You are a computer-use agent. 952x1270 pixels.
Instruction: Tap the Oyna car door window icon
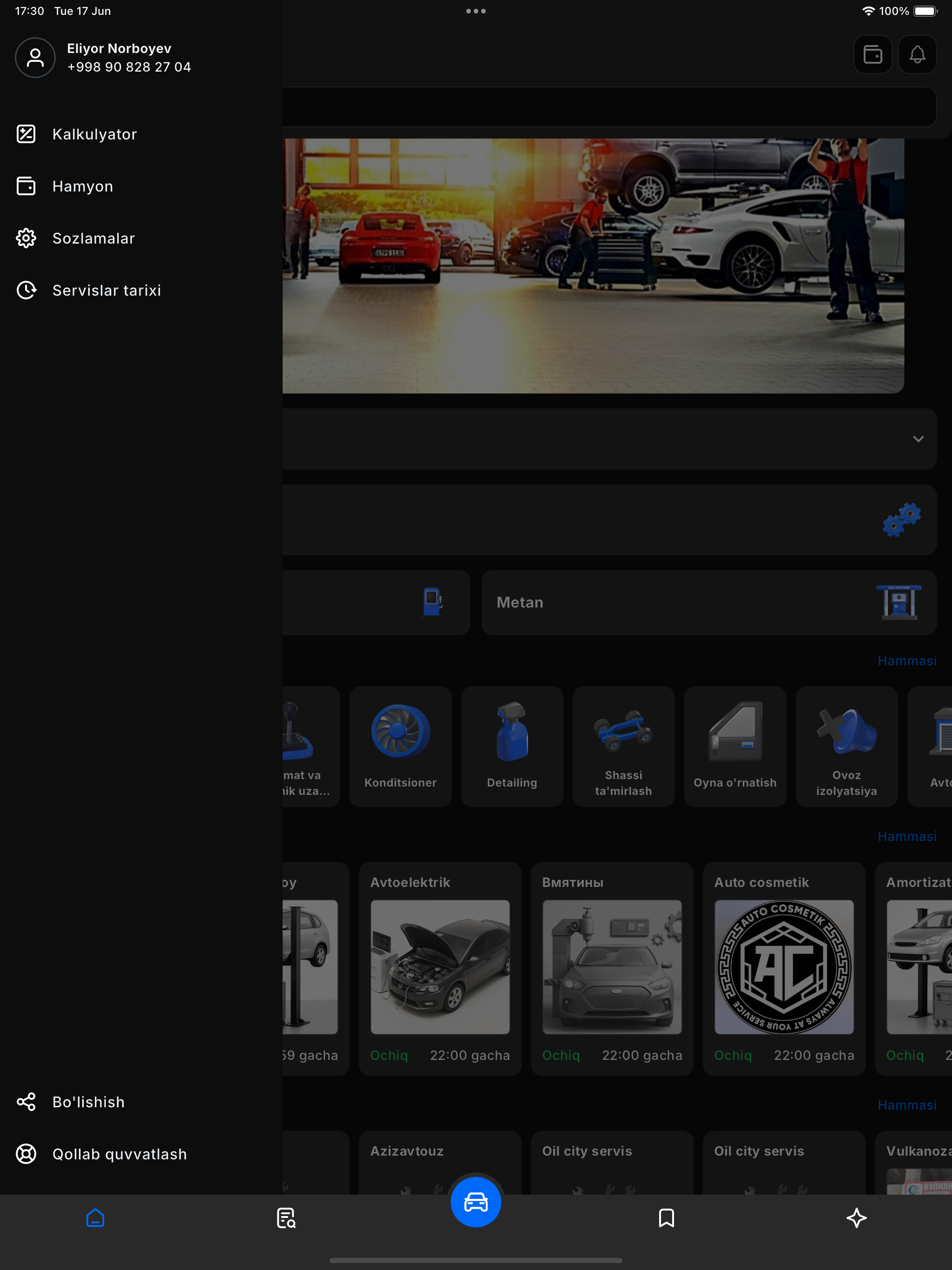(x=736, y=731)
